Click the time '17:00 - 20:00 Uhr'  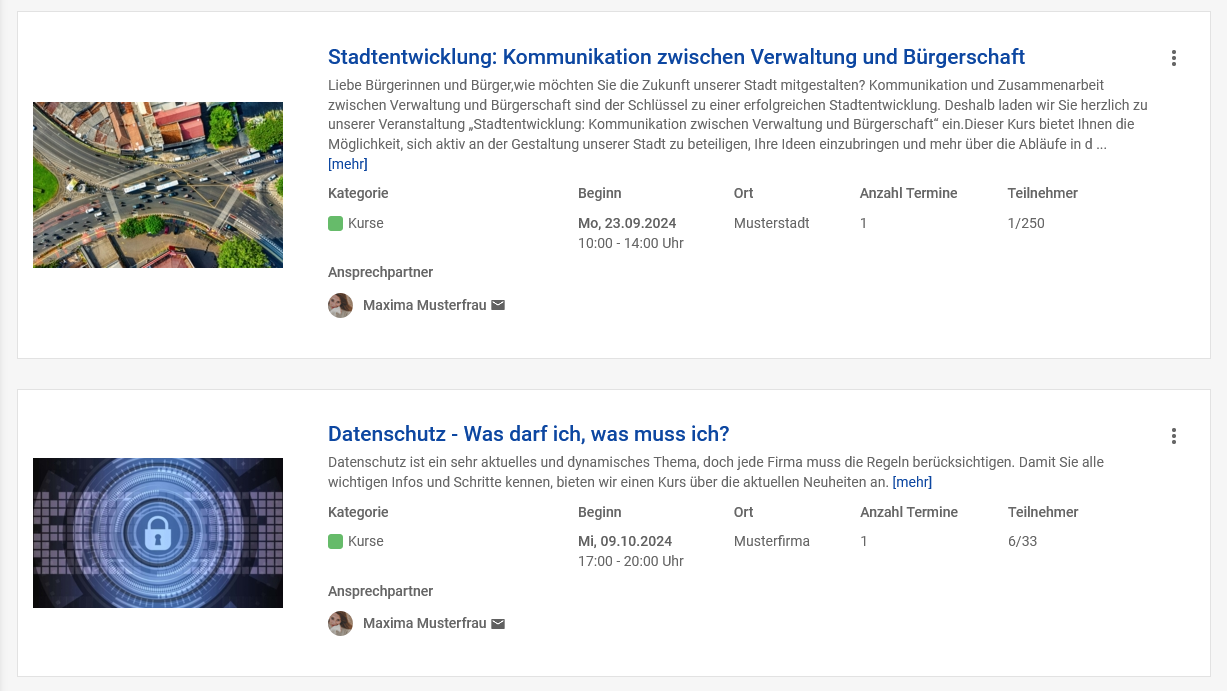631,561
